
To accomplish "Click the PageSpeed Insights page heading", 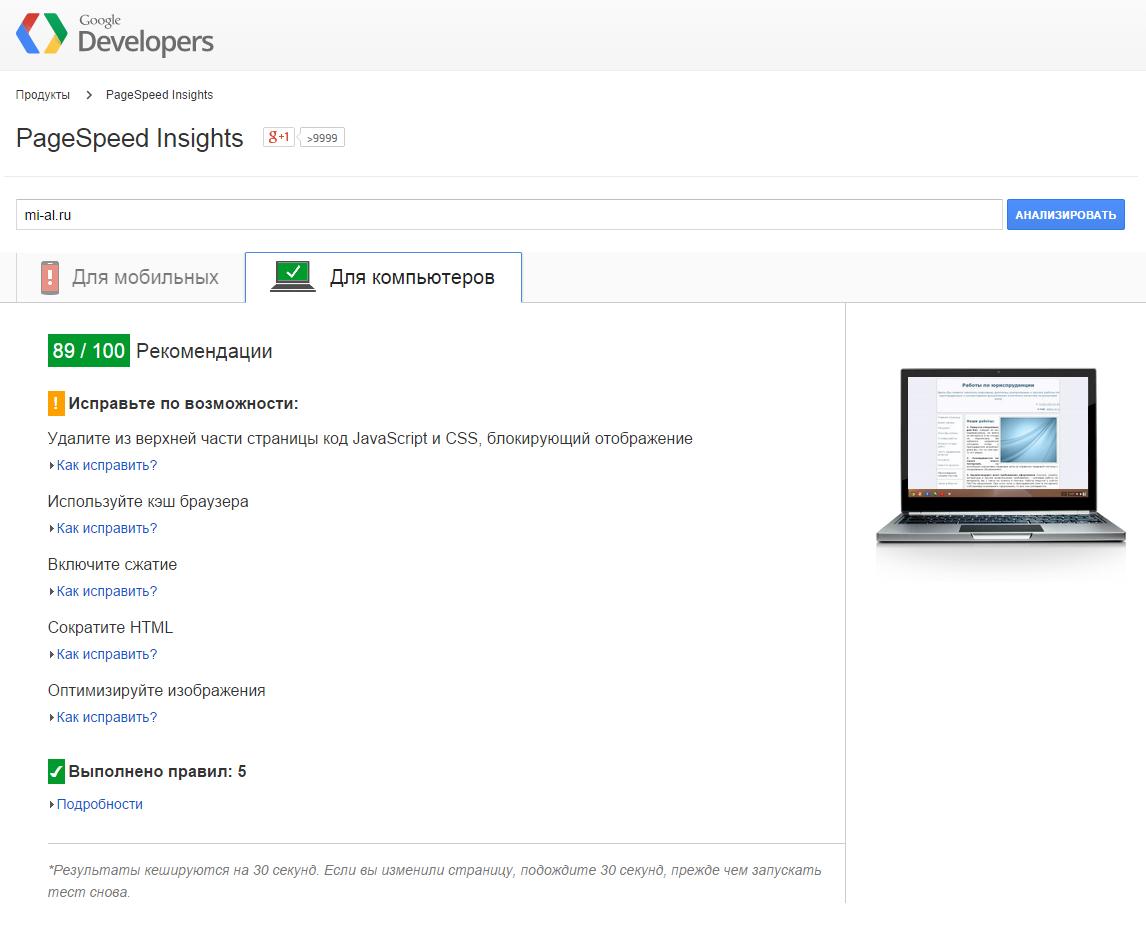I will pyautogui.click(x=129, y=138).
